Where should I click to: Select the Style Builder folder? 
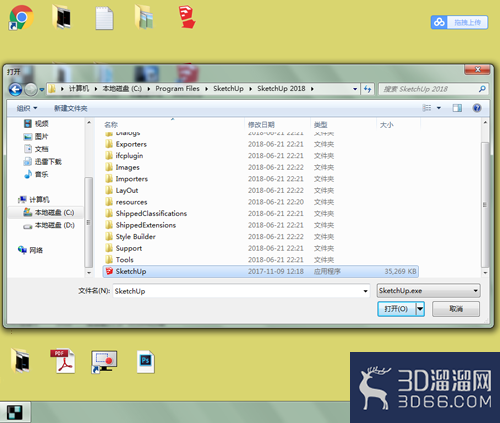coord(261,237)
